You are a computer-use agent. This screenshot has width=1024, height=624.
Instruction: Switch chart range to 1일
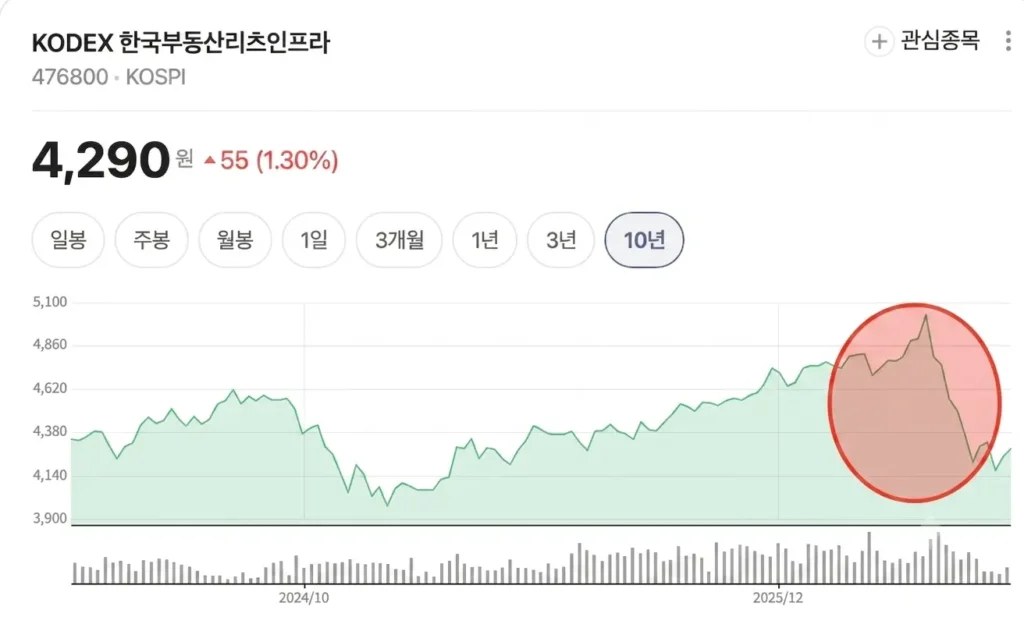click(313, 240)
